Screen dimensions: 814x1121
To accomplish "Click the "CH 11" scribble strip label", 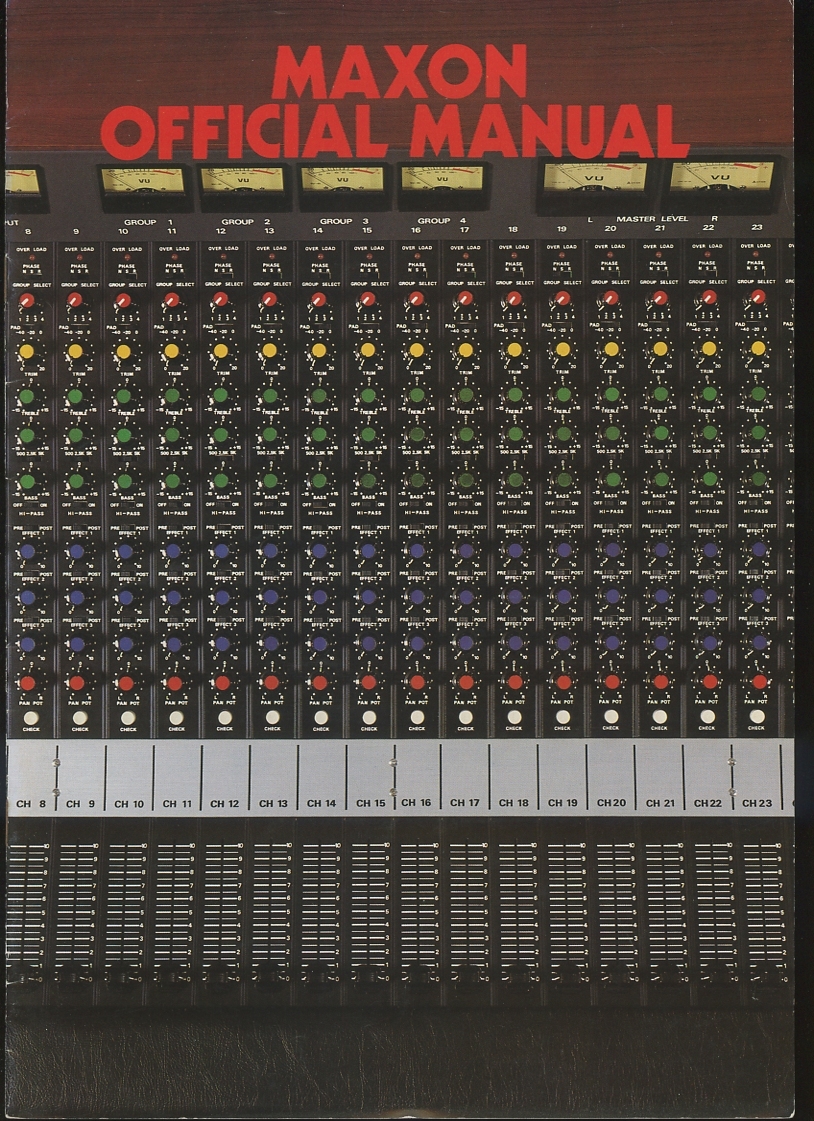I will 177,804.
